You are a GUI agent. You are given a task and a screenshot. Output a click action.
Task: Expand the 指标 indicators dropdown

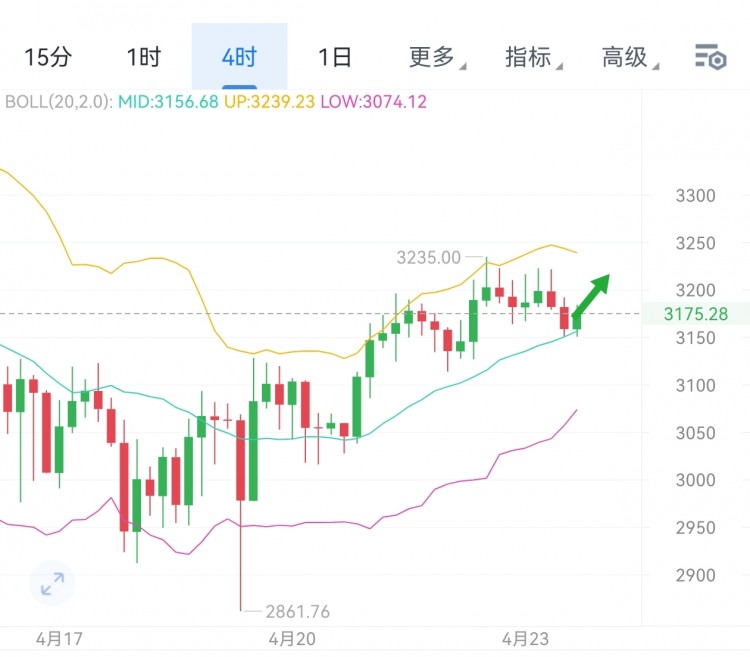(532, 57)
